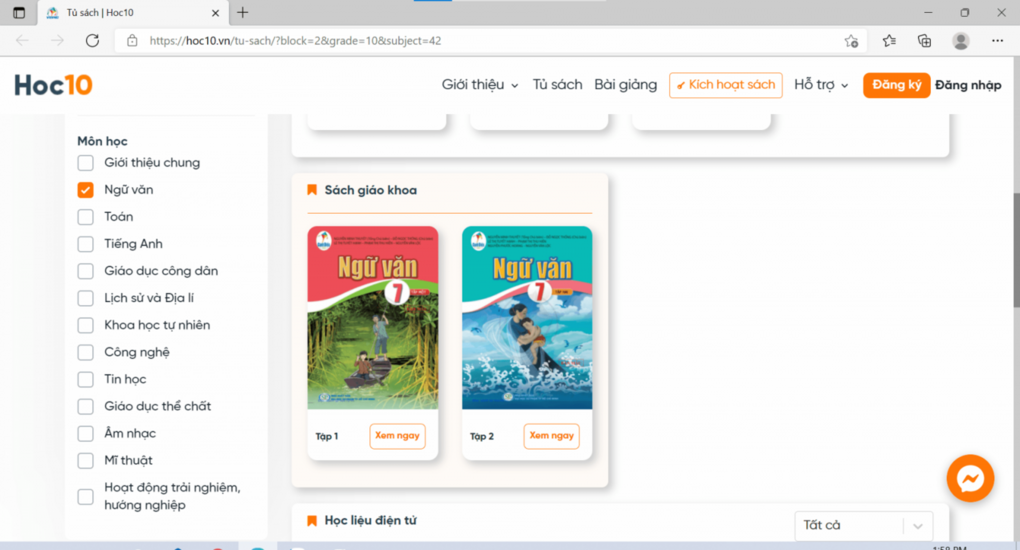1020x550 pixels.
Task: Reload the page with refresh icon
Action: coord(92,40)
